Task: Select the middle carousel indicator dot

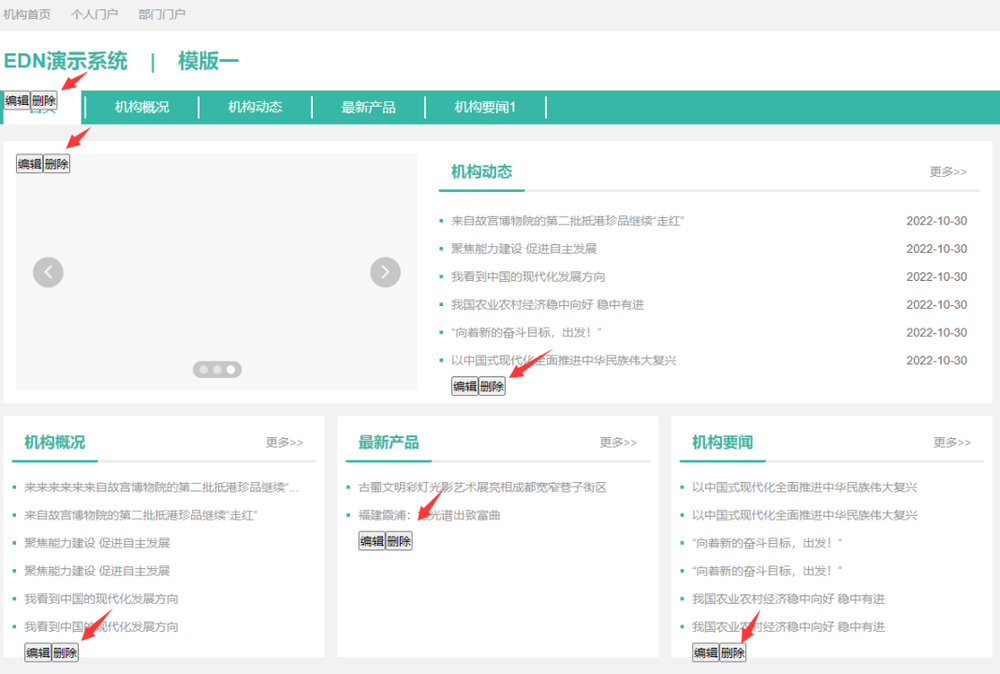Action: tap(217, 370)
